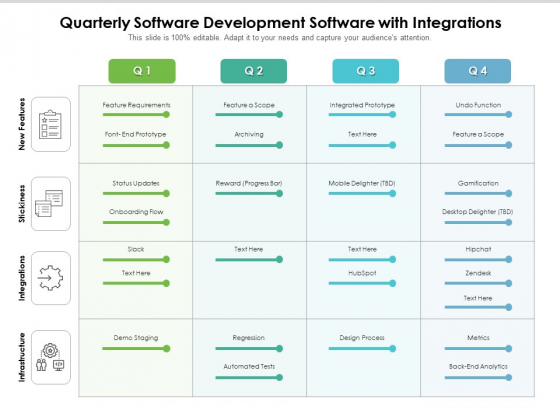Select the Integrated Prototype label
Viewport: 560px width, 420px height.
tap(362, 105)
